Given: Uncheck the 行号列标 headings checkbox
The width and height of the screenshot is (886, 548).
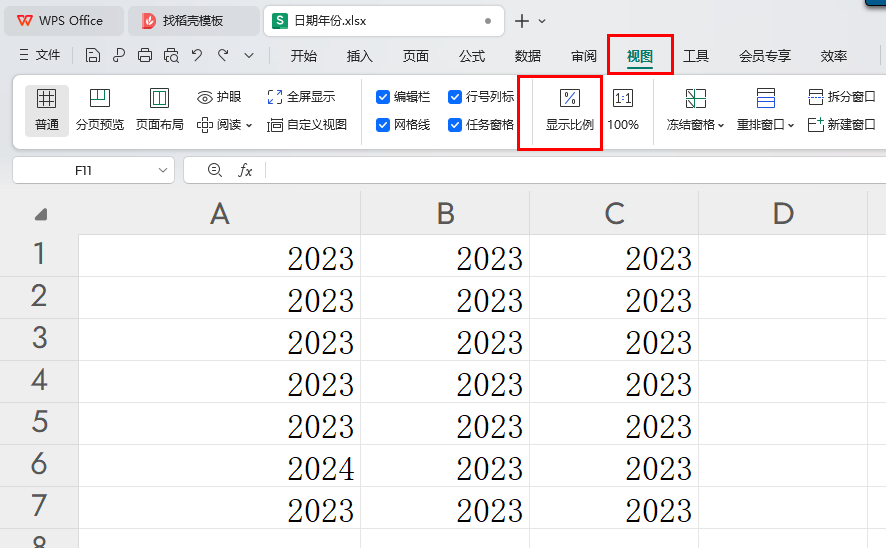Looking at the screenshot, I should tap(455, 97).
